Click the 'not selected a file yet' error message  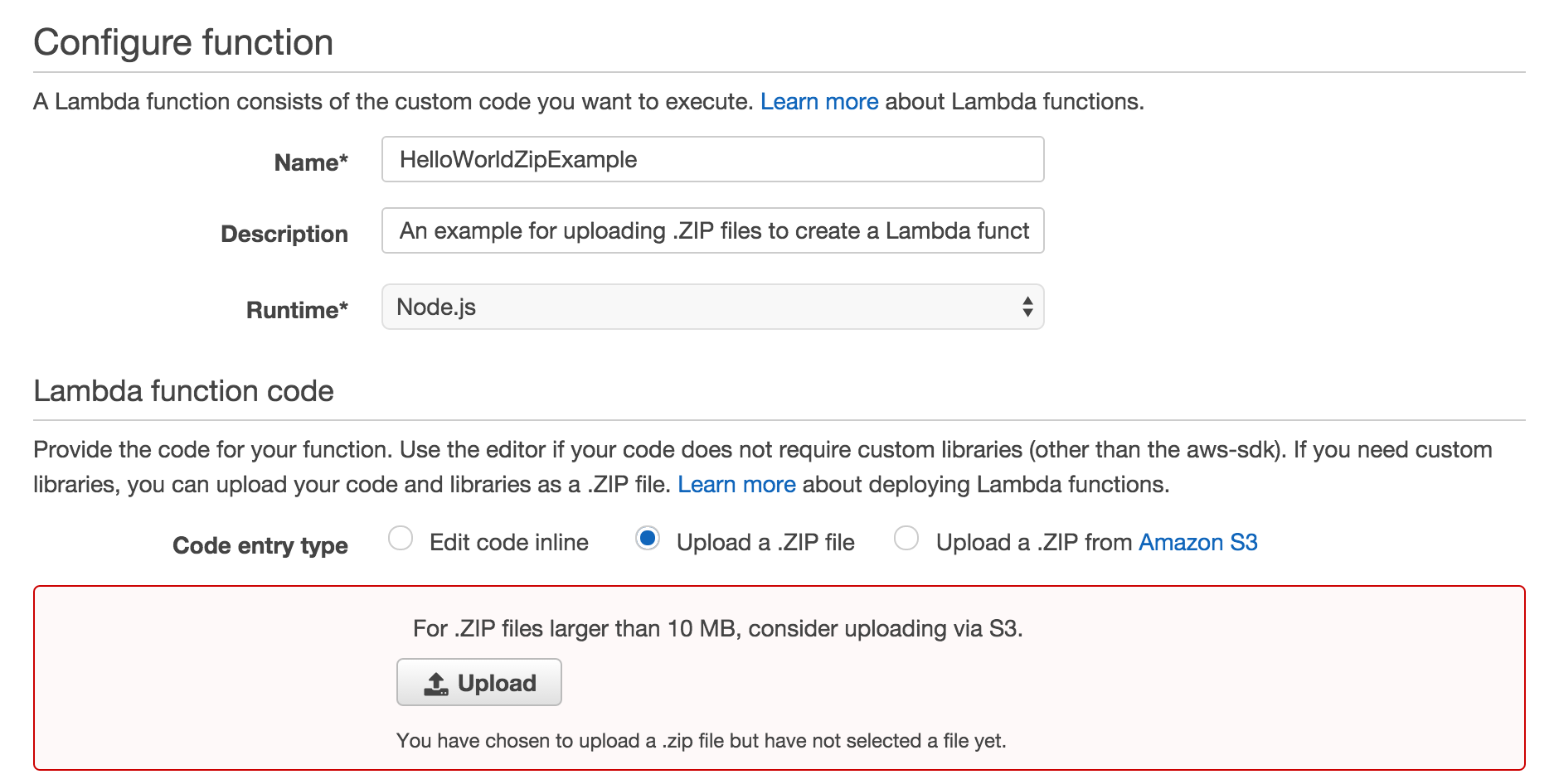coord(701,741)
